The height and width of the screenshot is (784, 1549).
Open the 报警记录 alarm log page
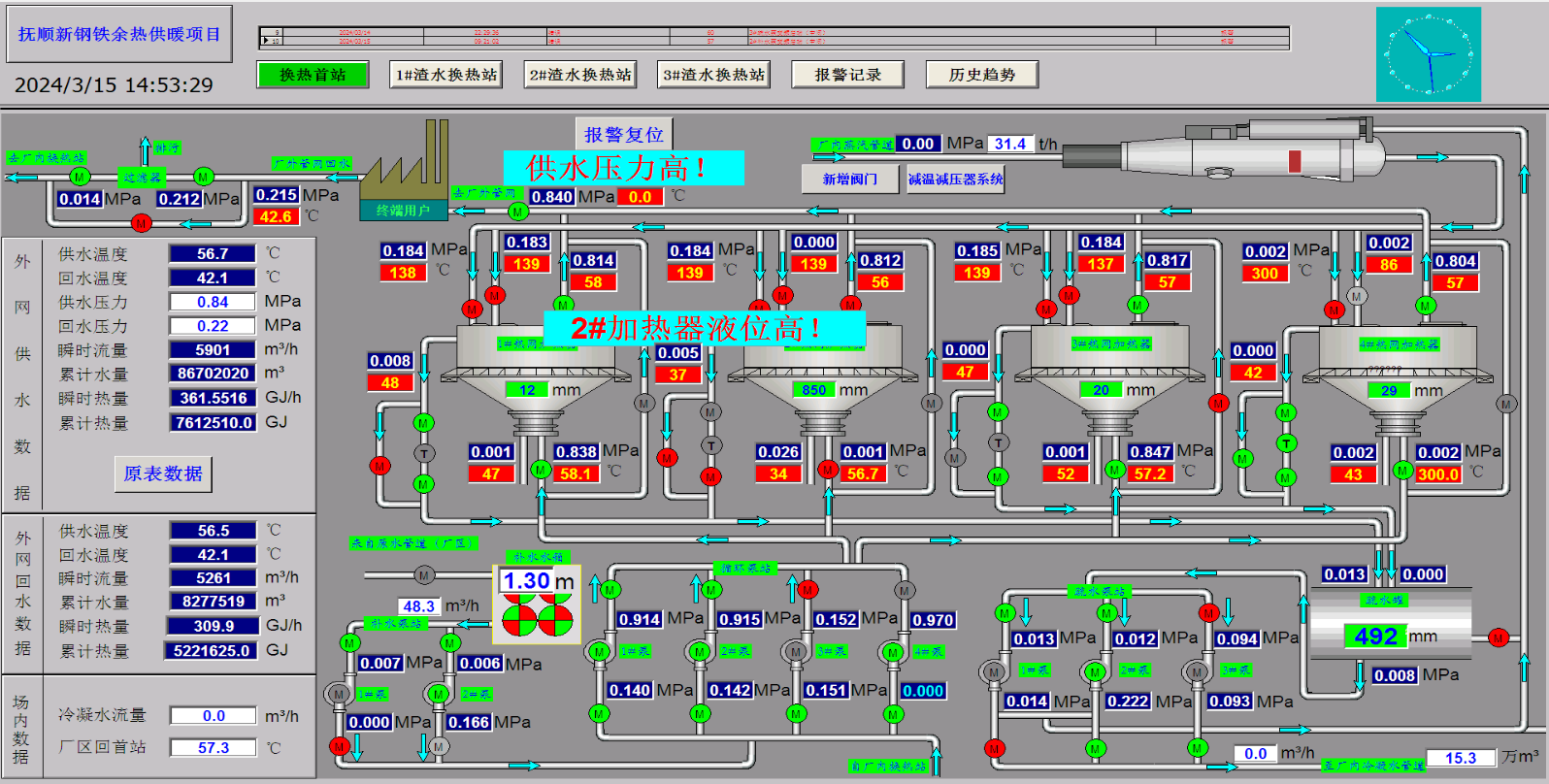tap(847, 75)
